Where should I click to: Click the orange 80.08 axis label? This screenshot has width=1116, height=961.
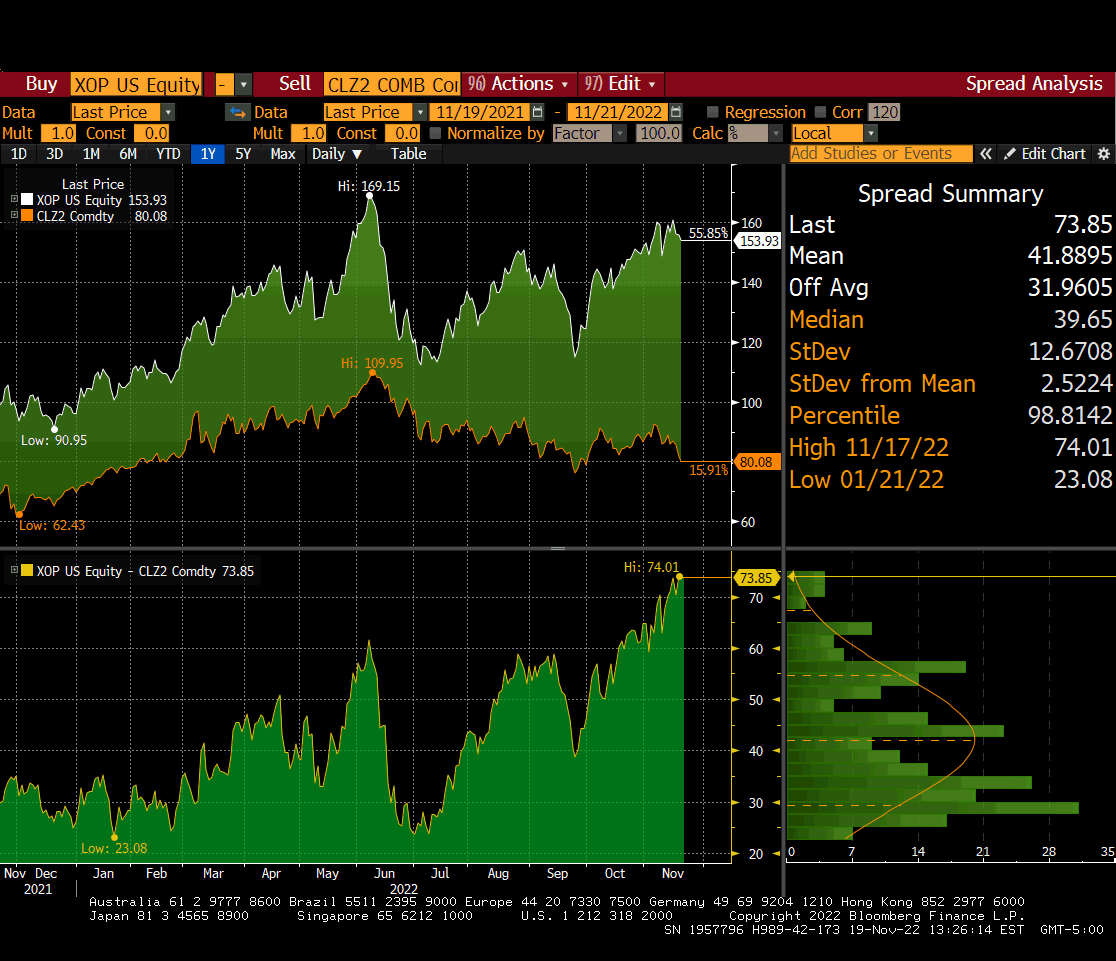pyautogui.click(x=758, y=462)
